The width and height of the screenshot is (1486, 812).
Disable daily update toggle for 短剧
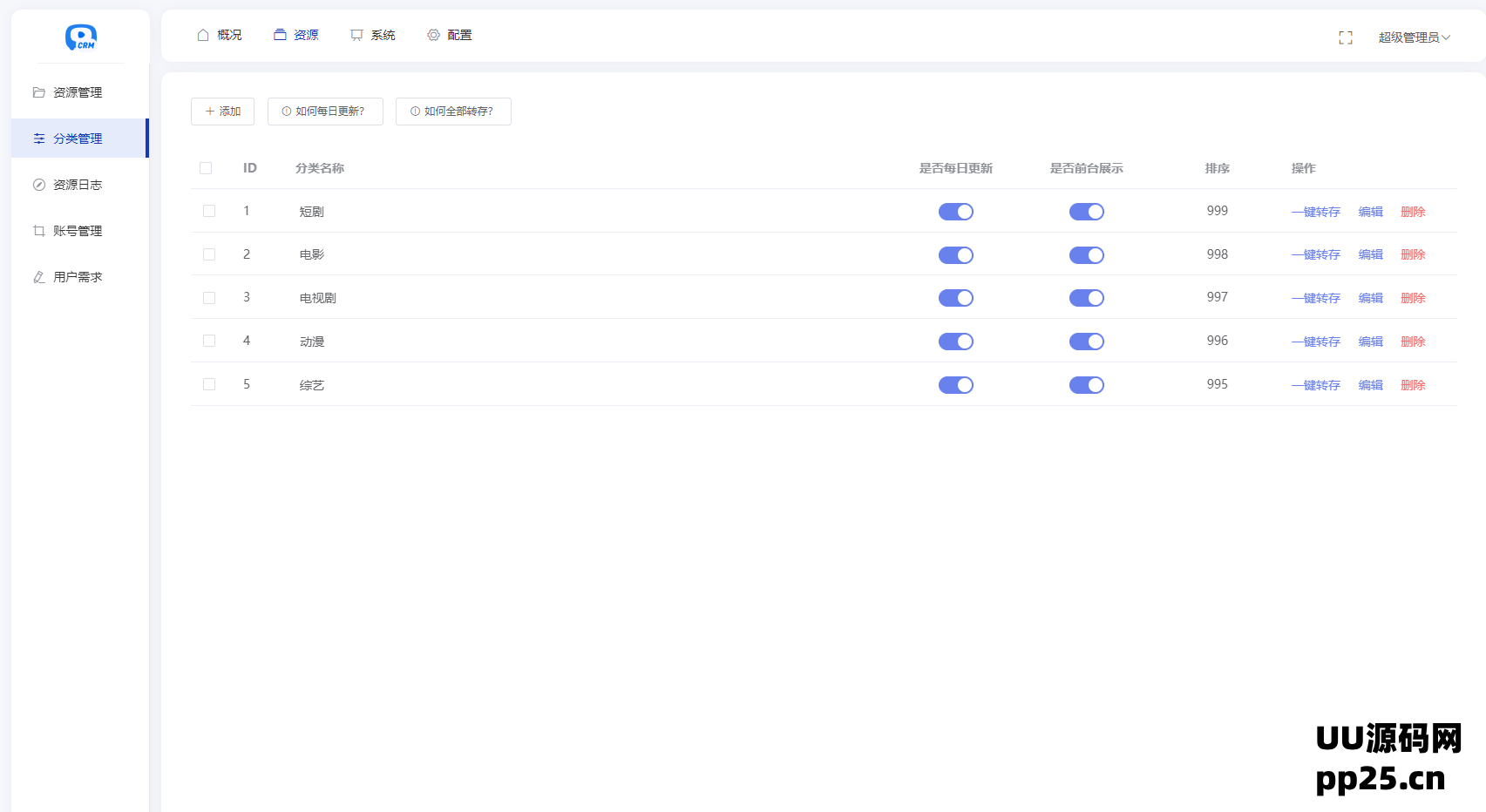tap(955, 212)
